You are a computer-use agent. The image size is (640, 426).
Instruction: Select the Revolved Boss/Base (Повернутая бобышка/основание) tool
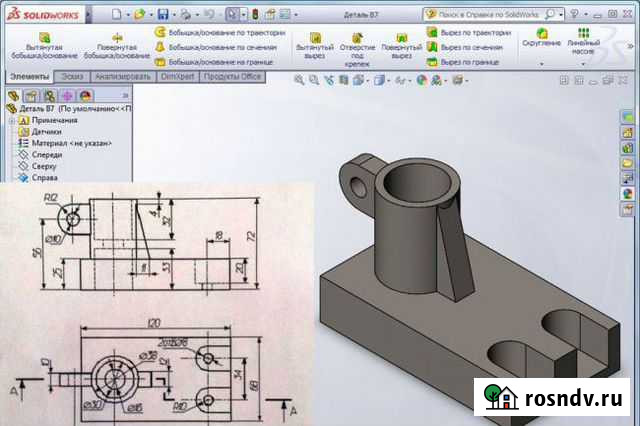117,46
